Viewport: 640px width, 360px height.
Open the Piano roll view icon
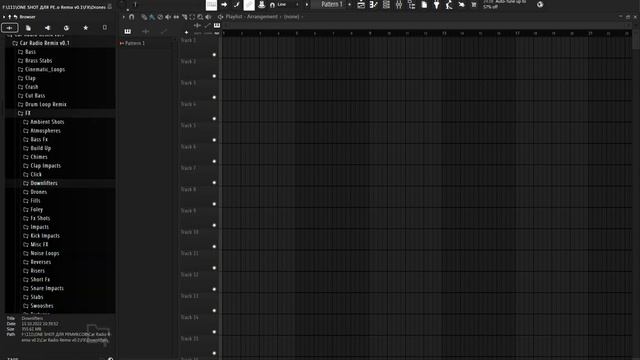tap(373, 4)
